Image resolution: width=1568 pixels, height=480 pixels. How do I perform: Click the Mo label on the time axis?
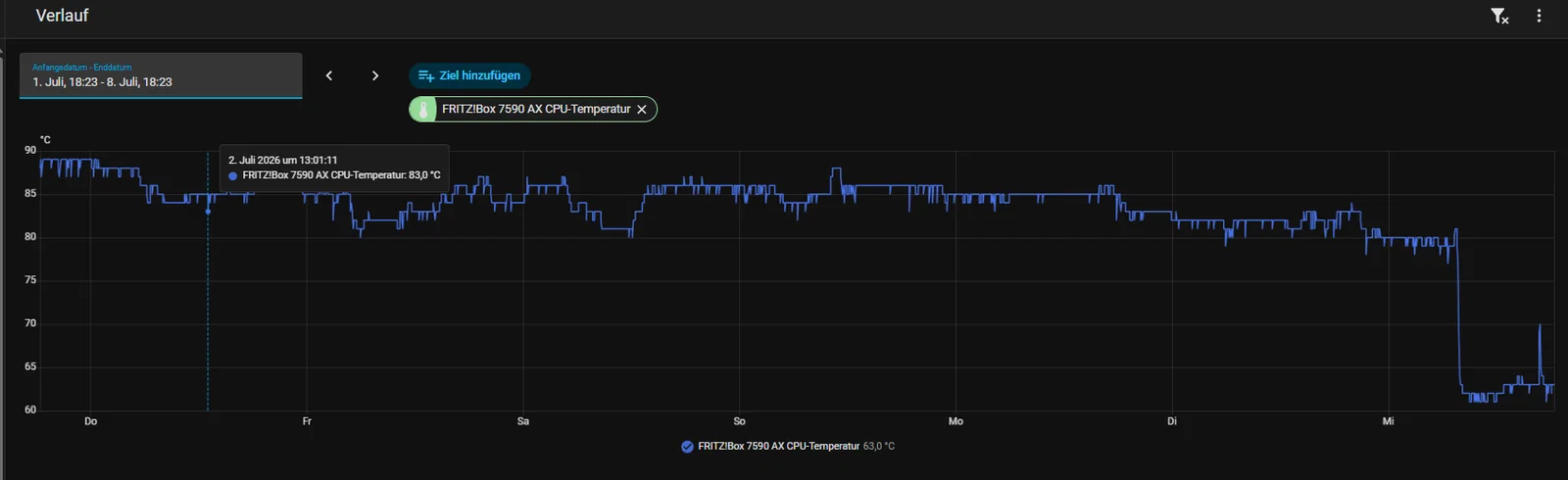tap(955, 421)
